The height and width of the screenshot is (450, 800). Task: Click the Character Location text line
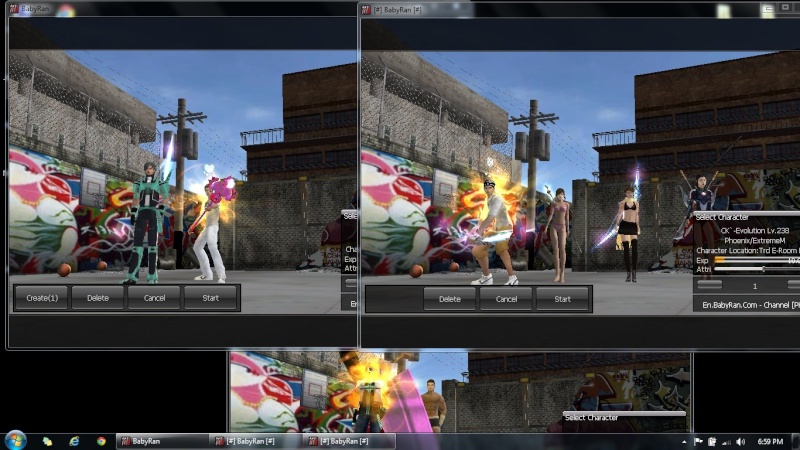747,251
